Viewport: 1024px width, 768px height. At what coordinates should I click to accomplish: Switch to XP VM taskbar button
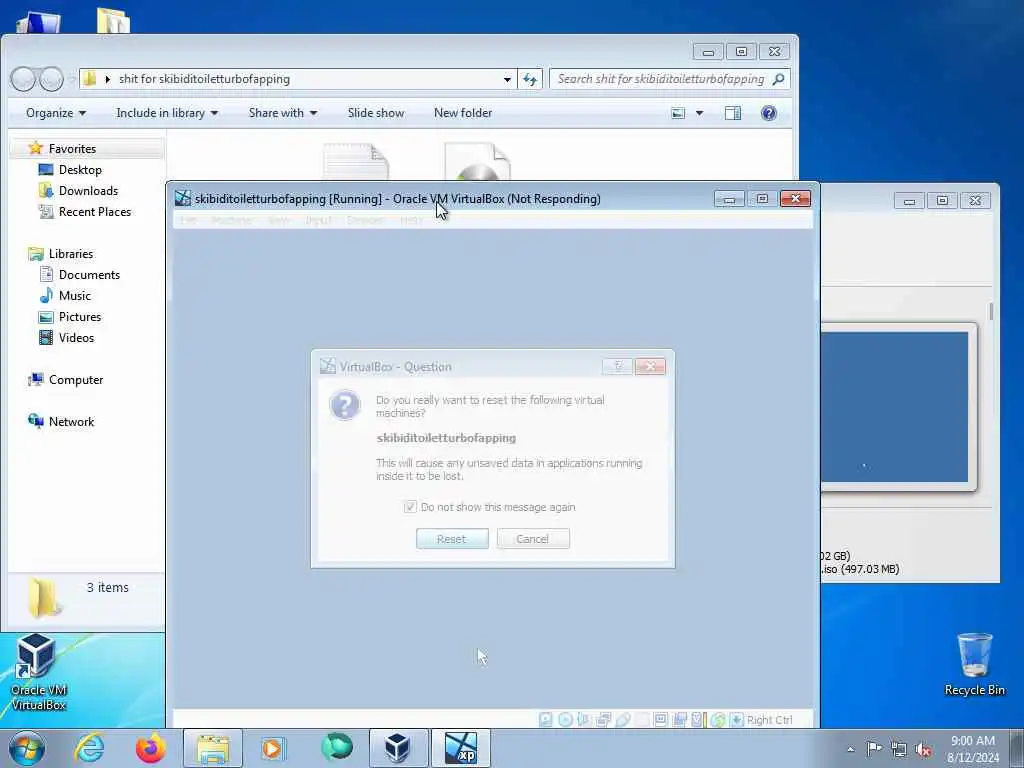point(461,748)
